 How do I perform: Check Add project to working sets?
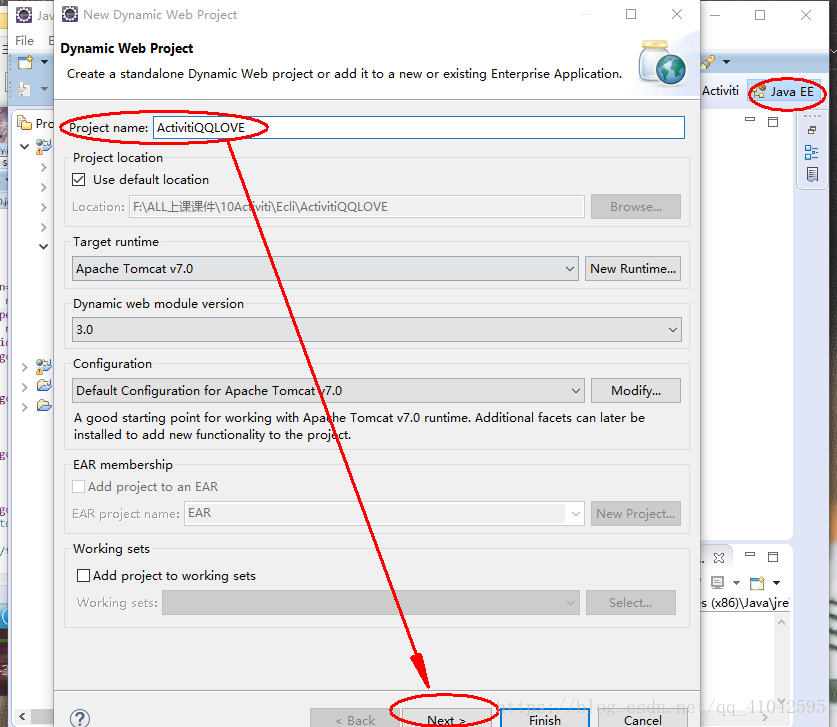(x=83, y=575)
